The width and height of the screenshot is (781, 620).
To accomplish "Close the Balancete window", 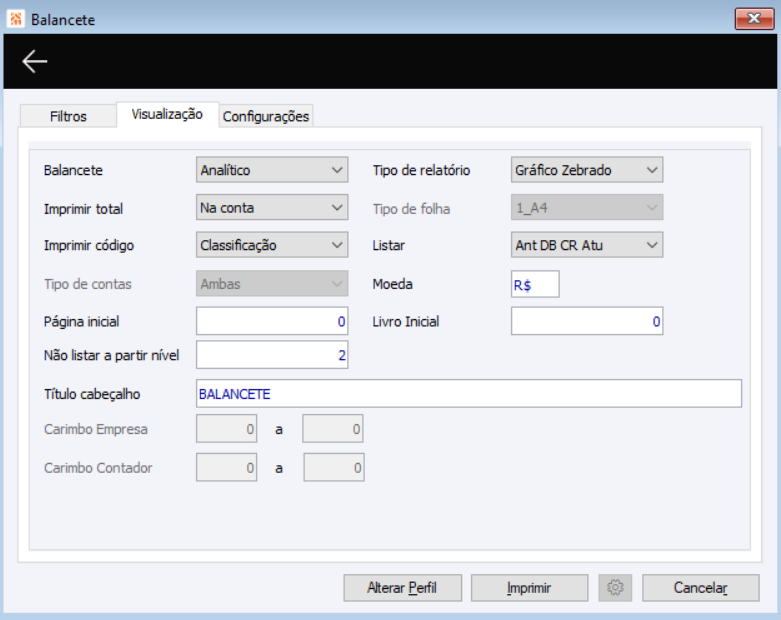I will click(754, 19).
